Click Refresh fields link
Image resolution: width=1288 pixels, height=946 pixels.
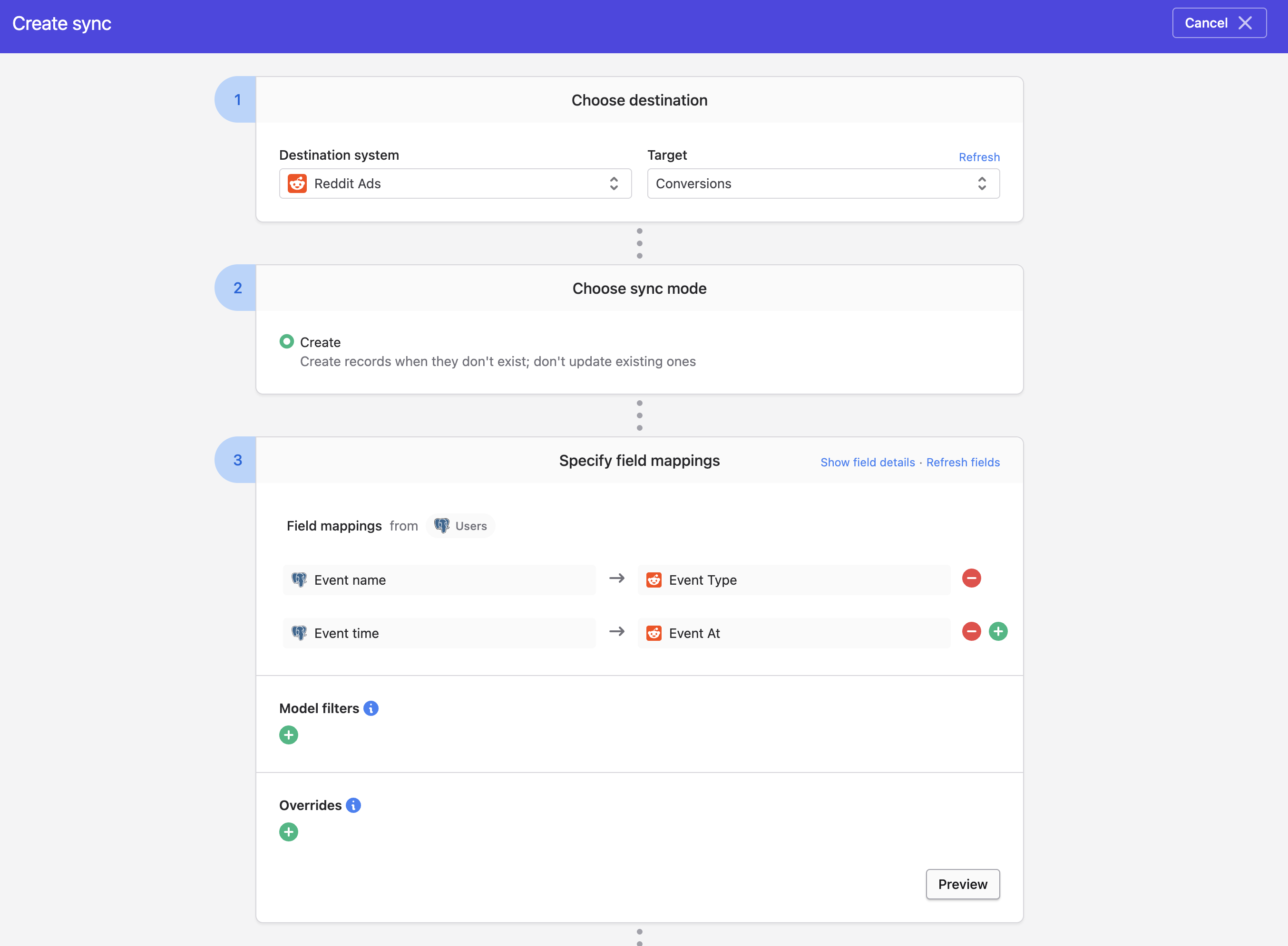963,462
